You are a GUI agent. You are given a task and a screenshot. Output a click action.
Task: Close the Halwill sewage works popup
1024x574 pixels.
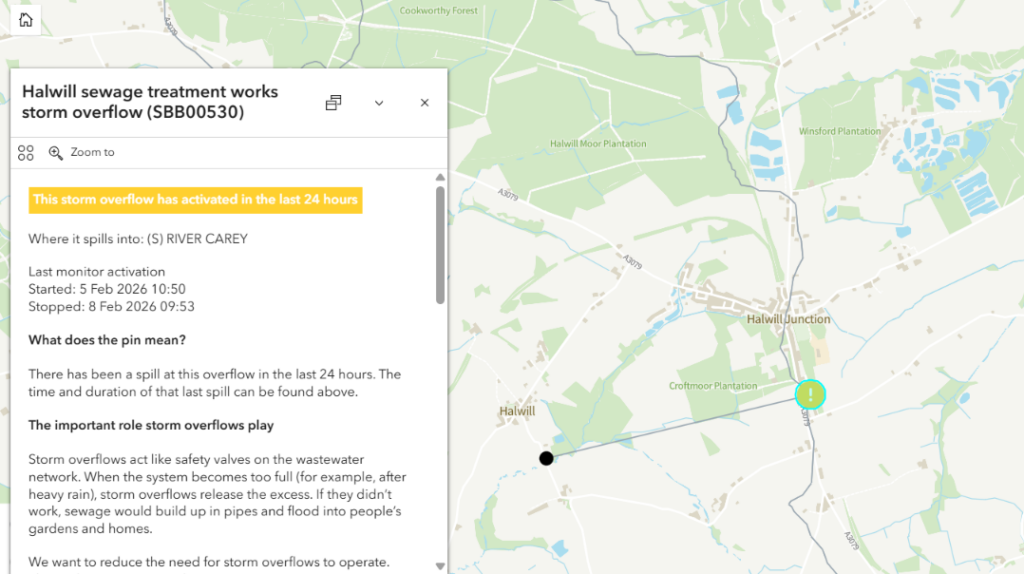click(424, 103)
